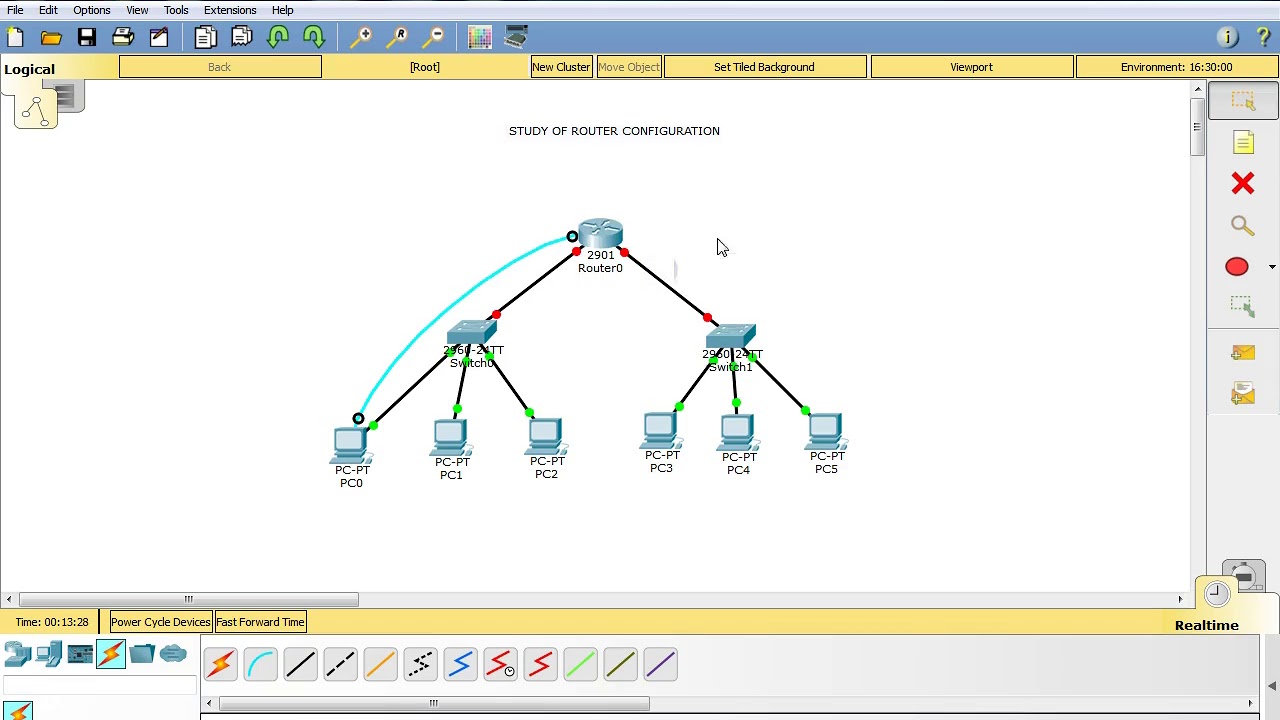
Task: Open drawing shape dropdown arrow
Action: [1272, 267]
